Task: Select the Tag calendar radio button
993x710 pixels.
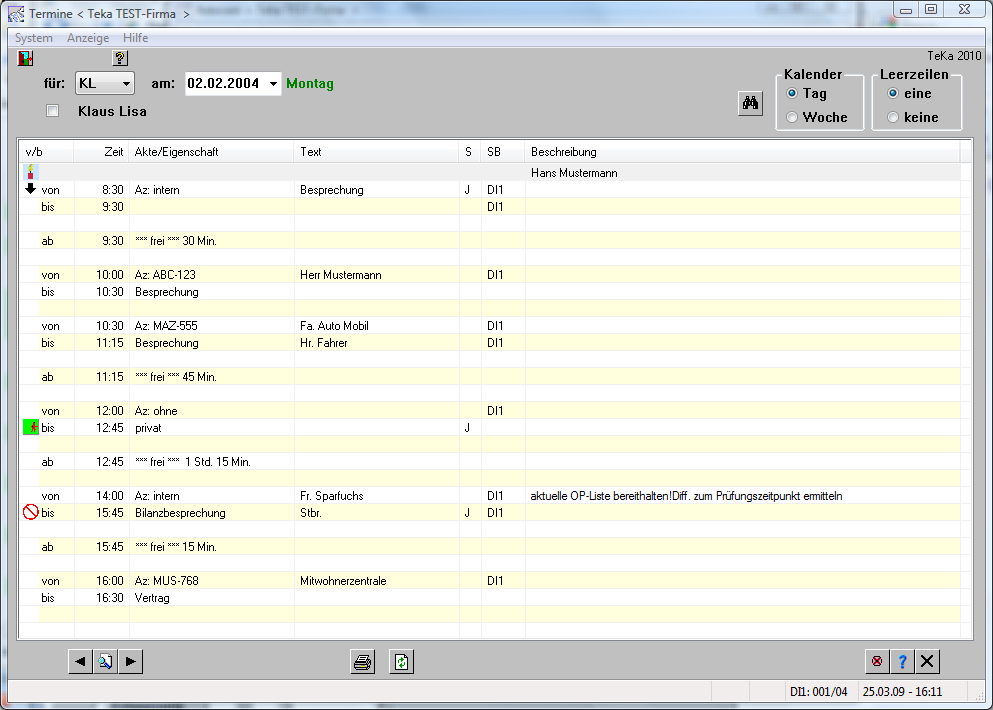Action: 792,93
